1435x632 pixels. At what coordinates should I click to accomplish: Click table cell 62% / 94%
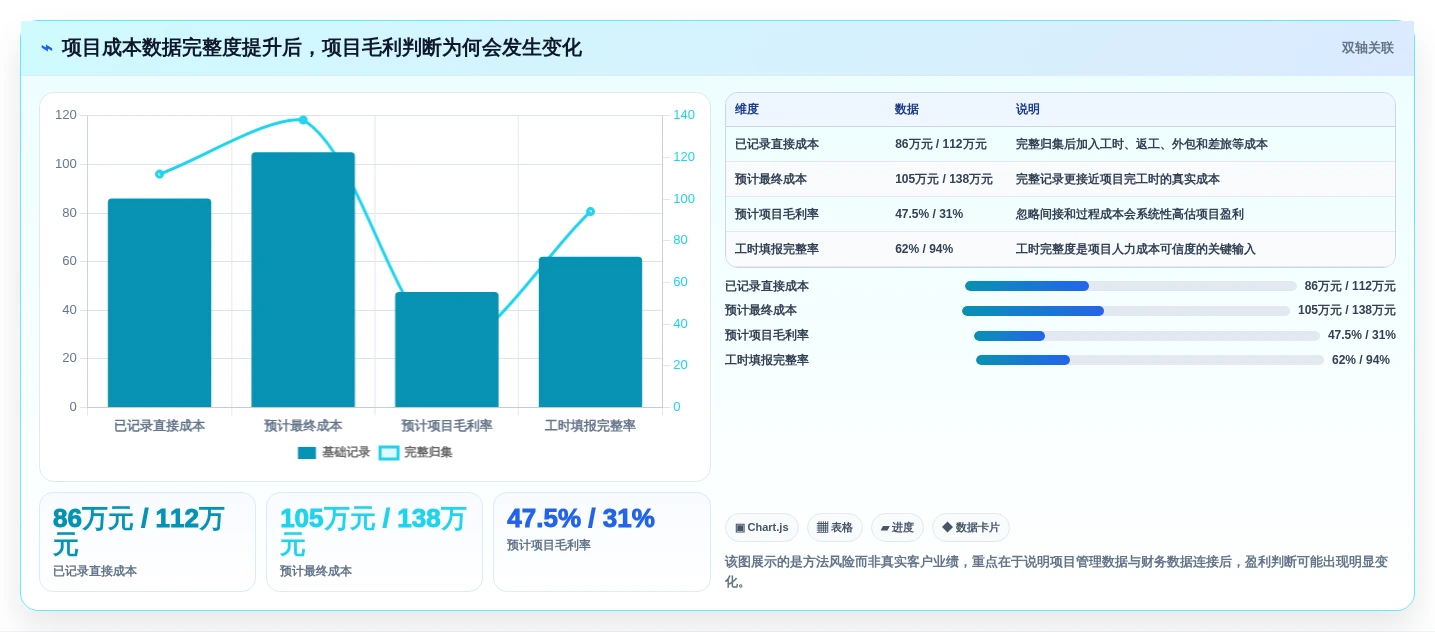[x=924, y=249]
